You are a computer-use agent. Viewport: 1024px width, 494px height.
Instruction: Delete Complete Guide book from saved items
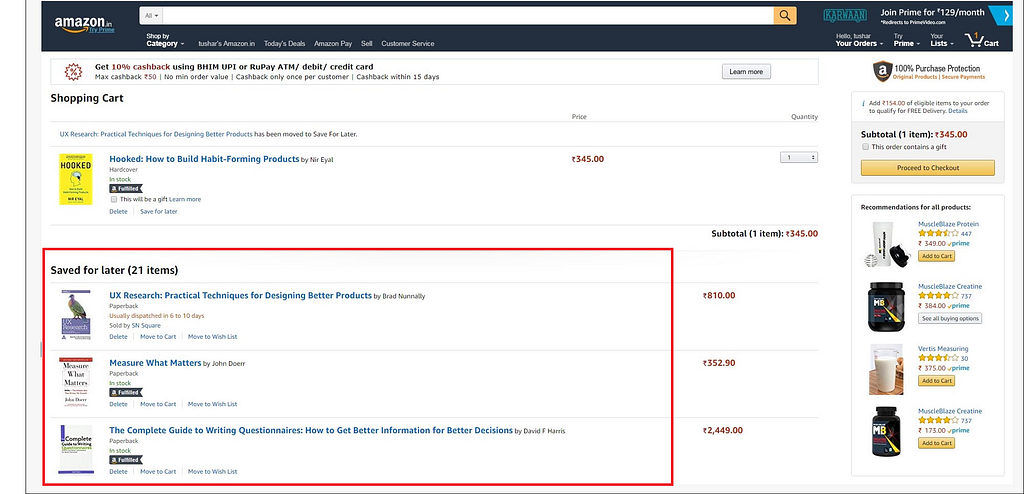point(118,471)
